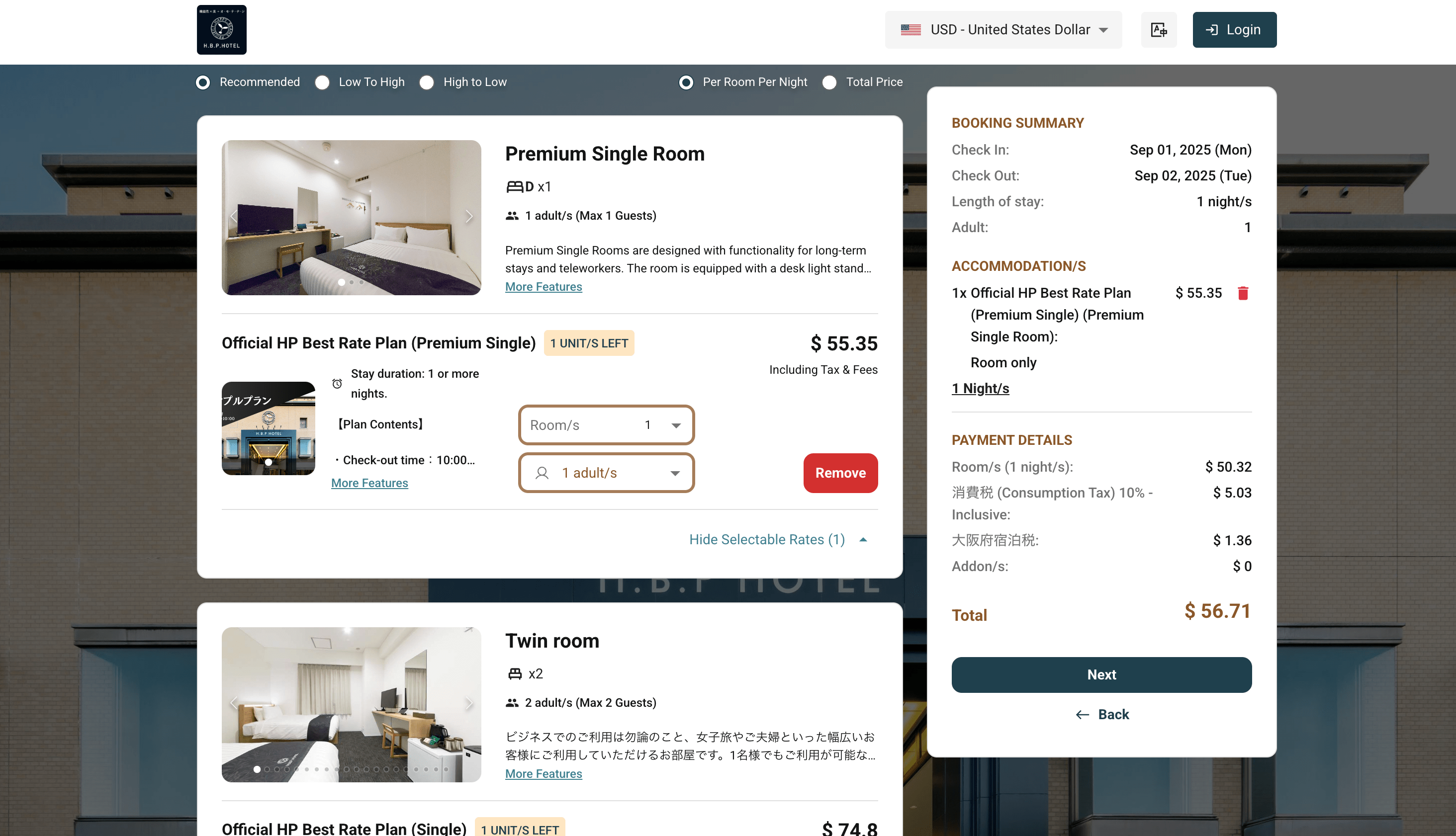1456x836 pixels.
Task: Remove the Premium Single rate plan
Action: pos(840,473)
